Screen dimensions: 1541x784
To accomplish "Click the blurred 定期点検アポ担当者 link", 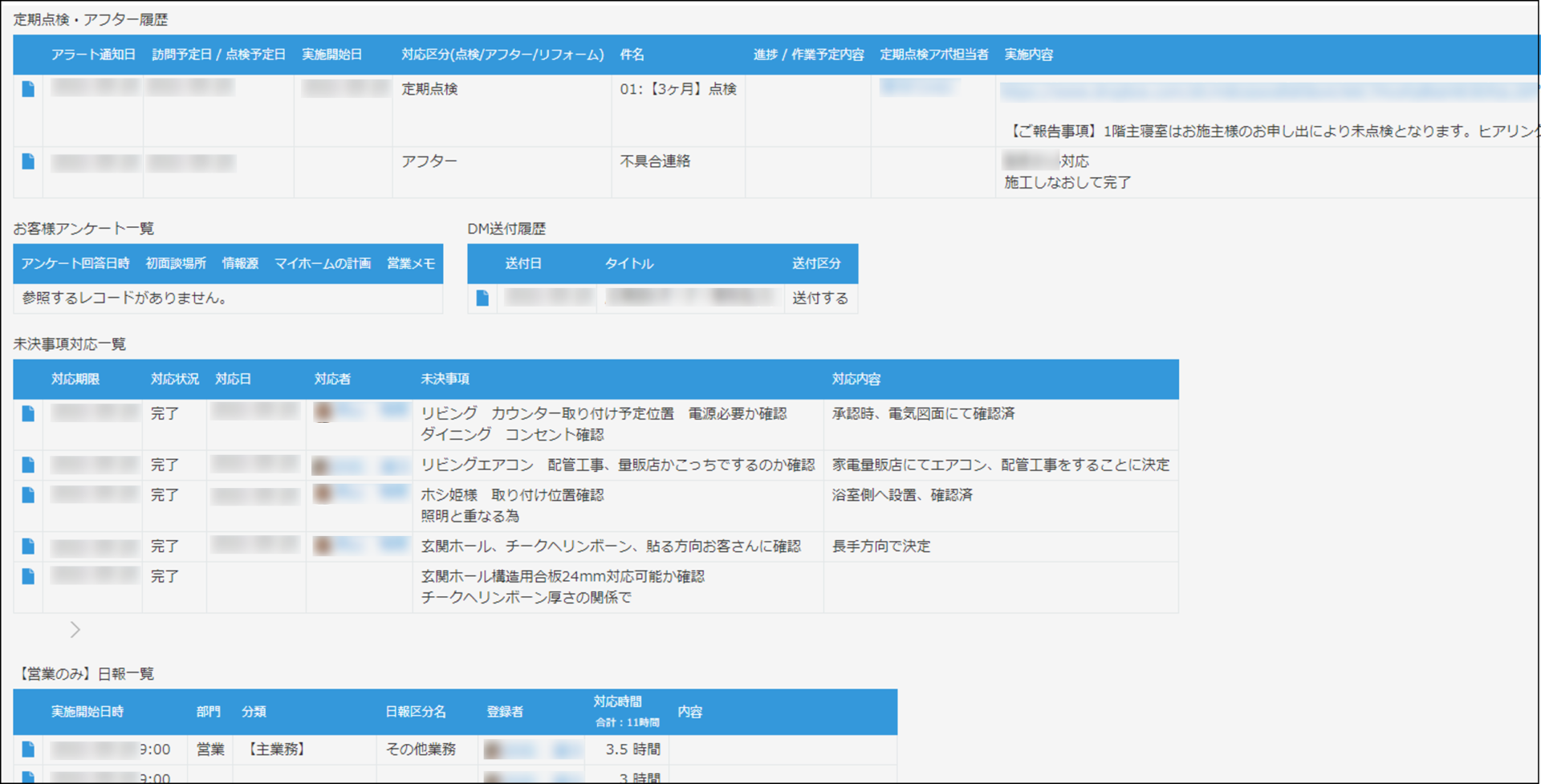I will click(x=918, y=87).
